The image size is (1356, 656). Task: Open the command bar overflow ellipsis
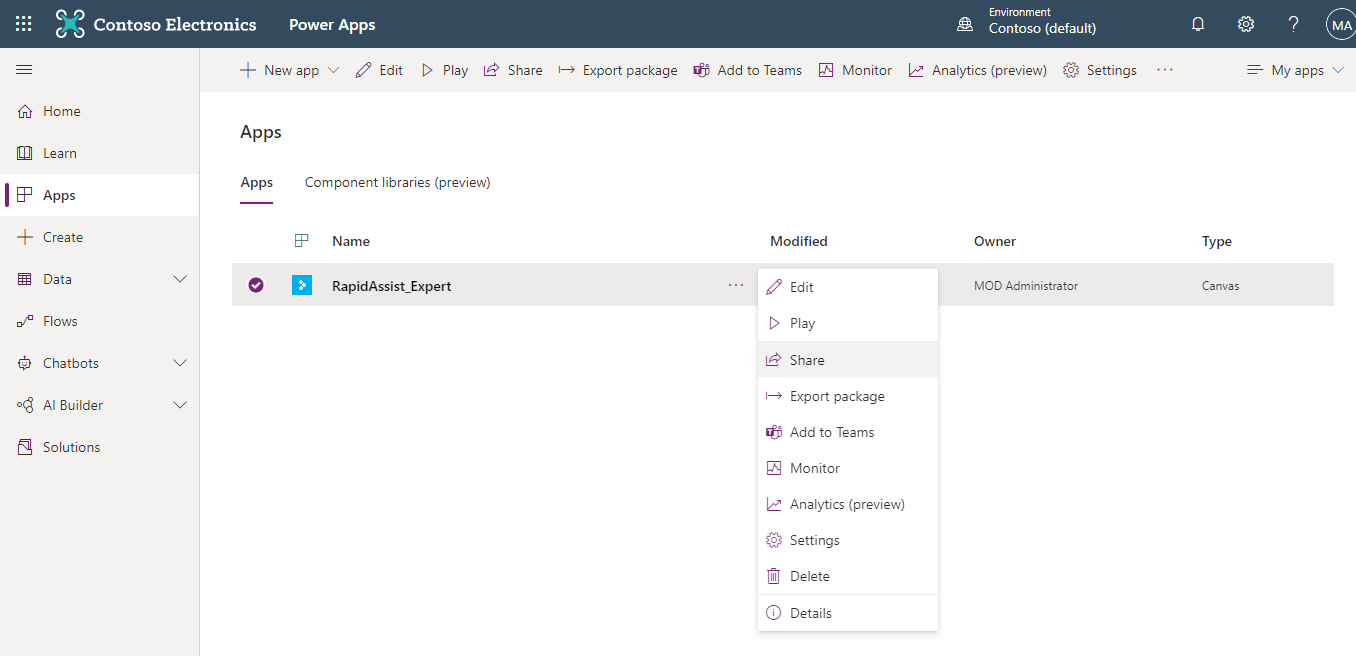click(x=1164, y=70)
